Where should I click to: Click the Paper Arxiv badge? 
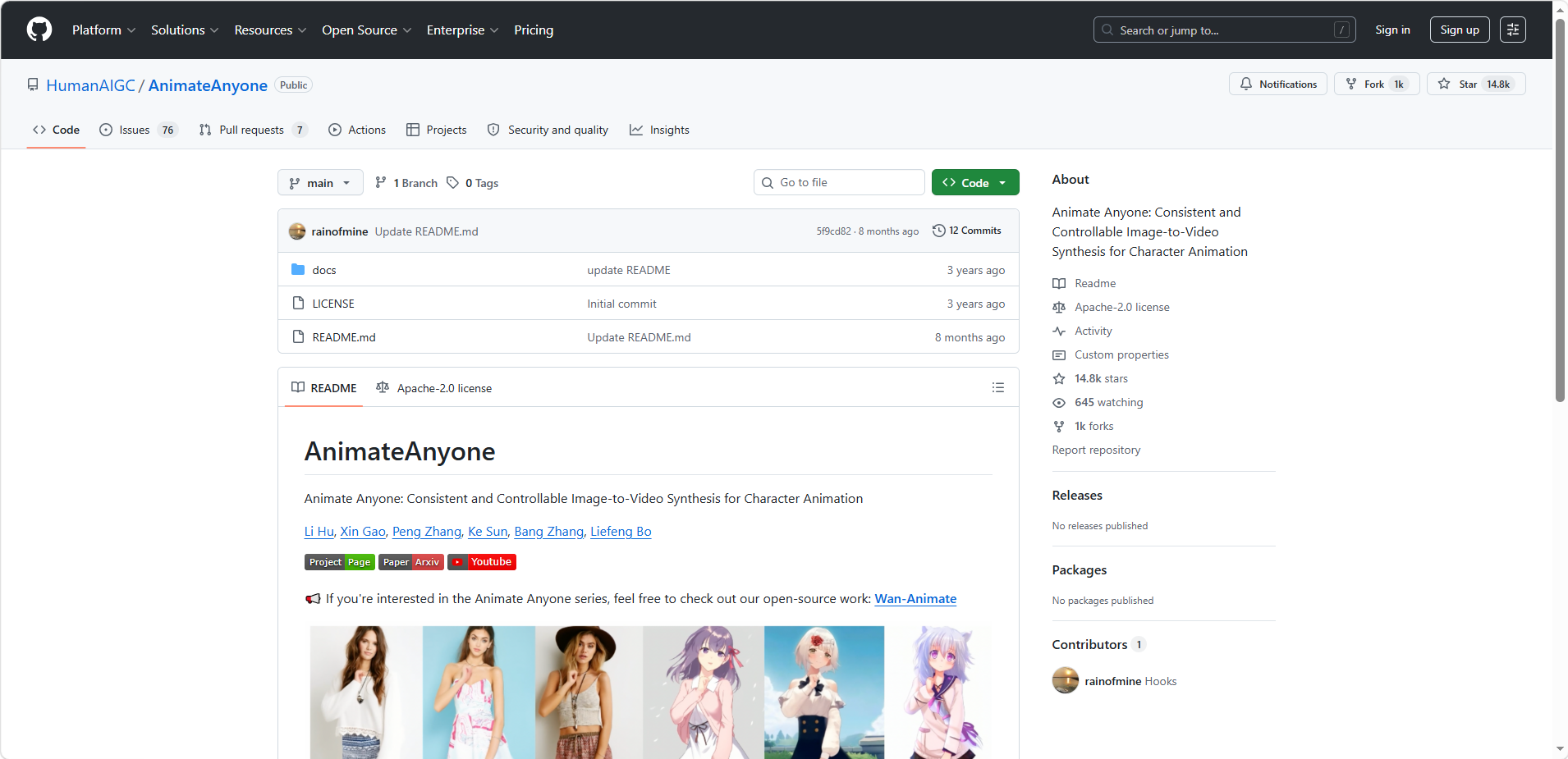point(411,562)
